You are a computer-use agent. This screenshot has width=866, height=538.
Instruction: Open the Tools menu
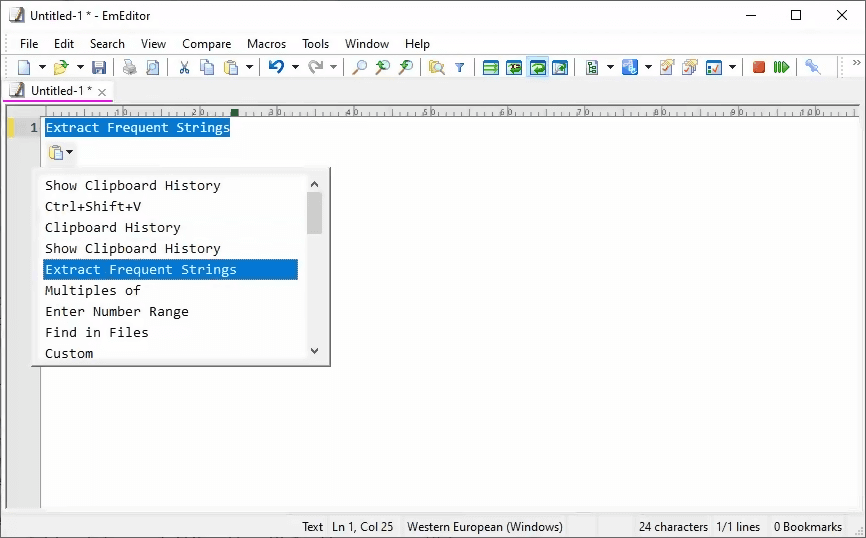tap(315, 44)
